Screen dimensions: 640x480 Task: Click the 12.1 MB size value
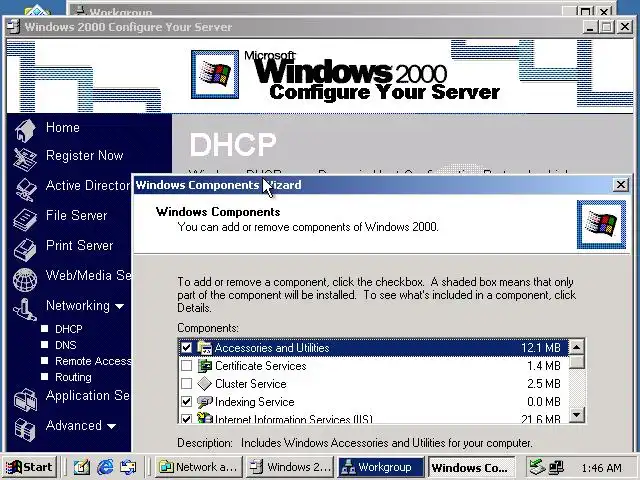pos(540,348)
